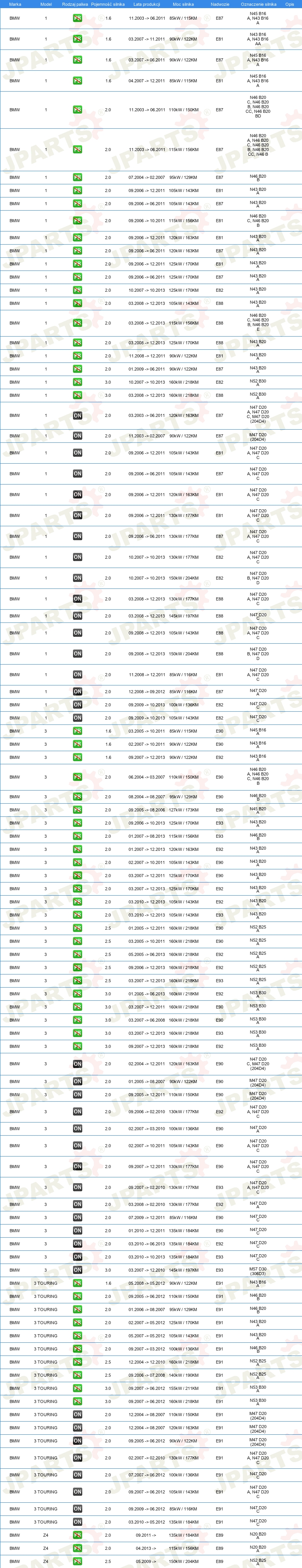This screenshot has height=1568, width=302.
Task: Click PB icon for BMW 1 3.0 E82 row
Action: (x=77, y=382)
